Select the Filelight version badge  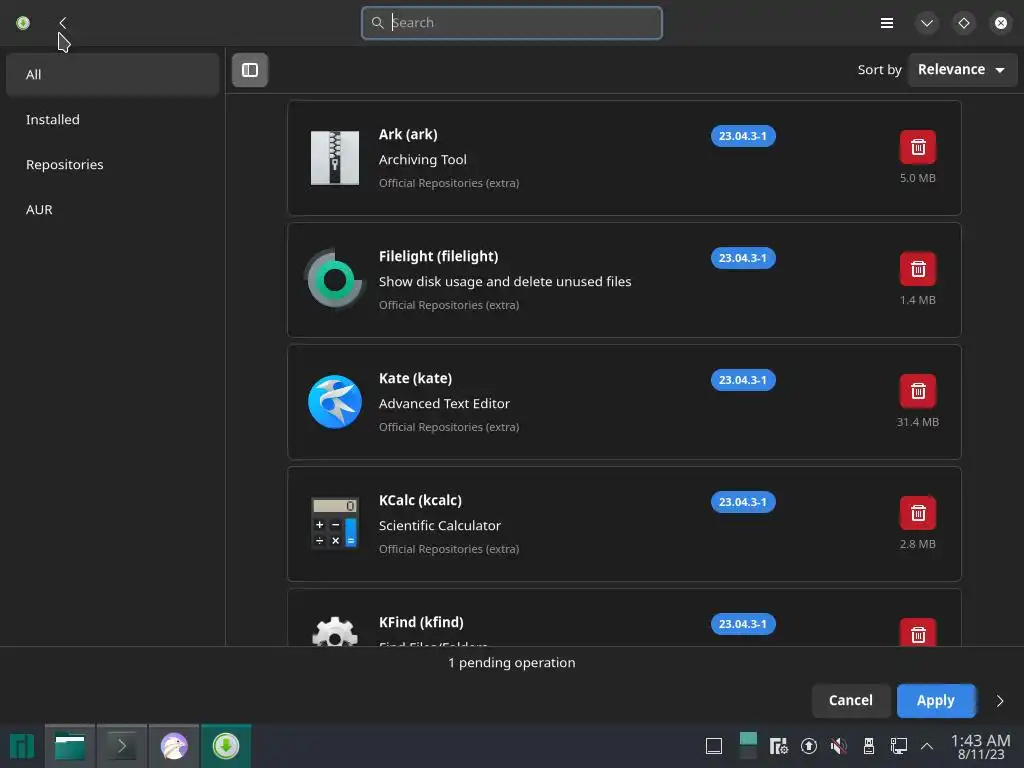coord(743,258)
